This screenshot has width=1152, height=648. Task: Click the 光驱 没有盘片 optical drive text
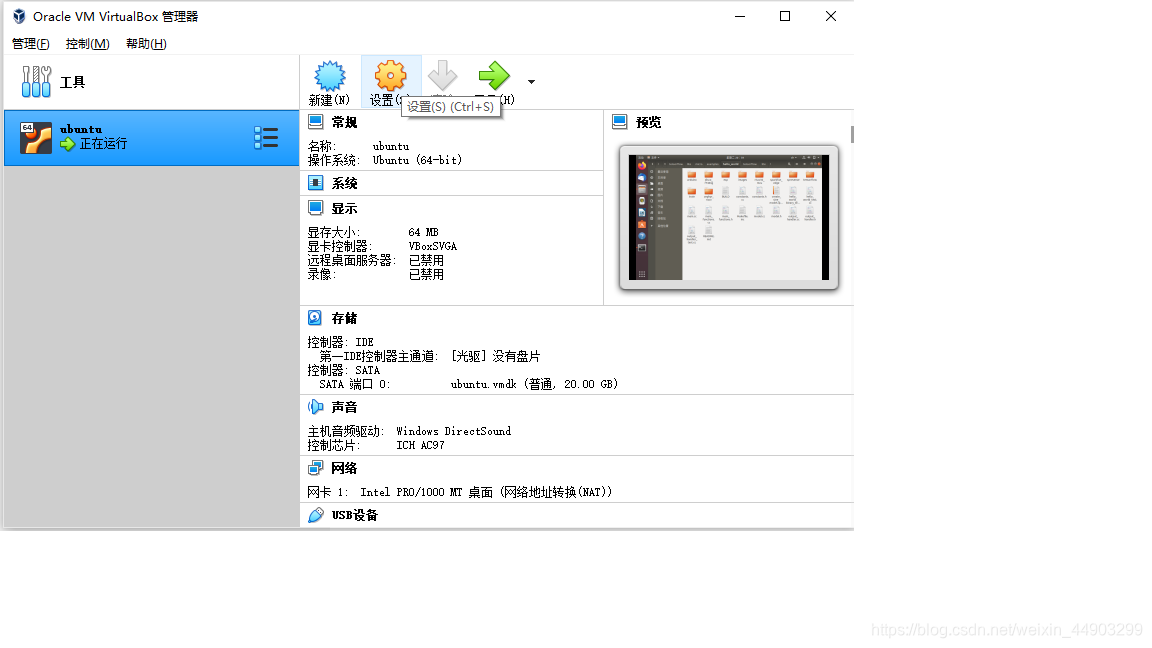tap(496, 356)
